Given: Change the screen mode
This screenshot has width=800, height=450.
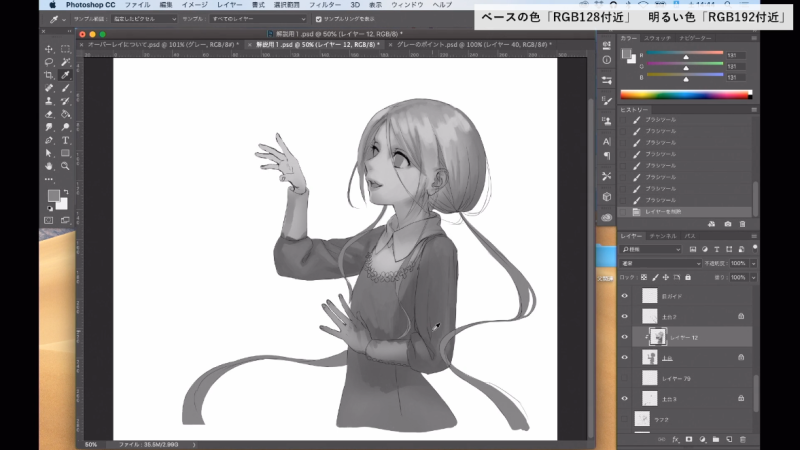Looking at the screenshot, I should 65,220.
